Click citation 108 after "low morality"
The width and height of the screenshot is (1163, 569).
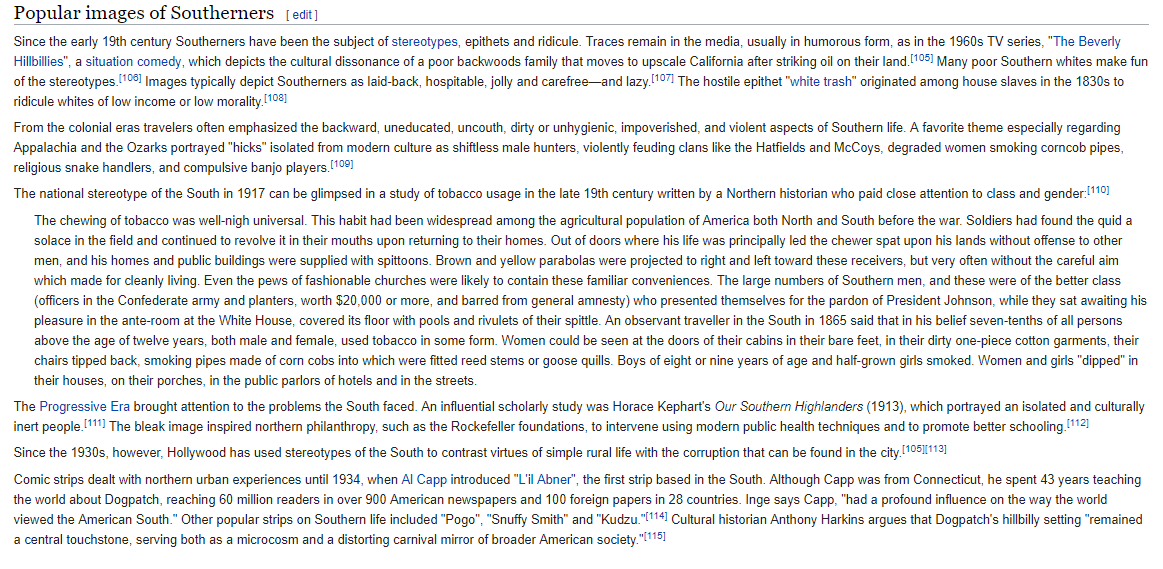275,98
